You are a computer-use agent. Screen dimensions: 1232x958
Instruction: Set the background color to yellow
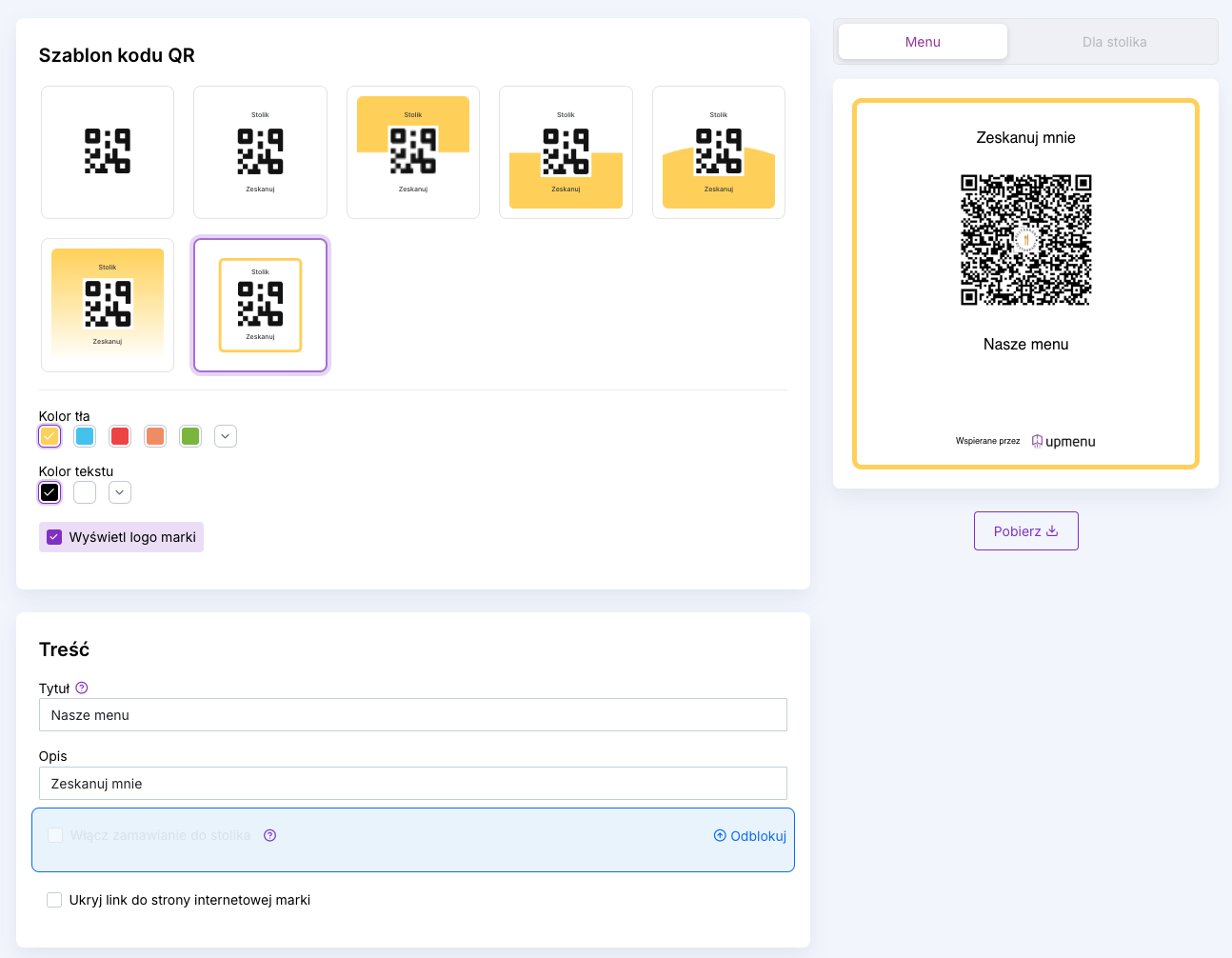pyautogui.click(x=50, y=436)
